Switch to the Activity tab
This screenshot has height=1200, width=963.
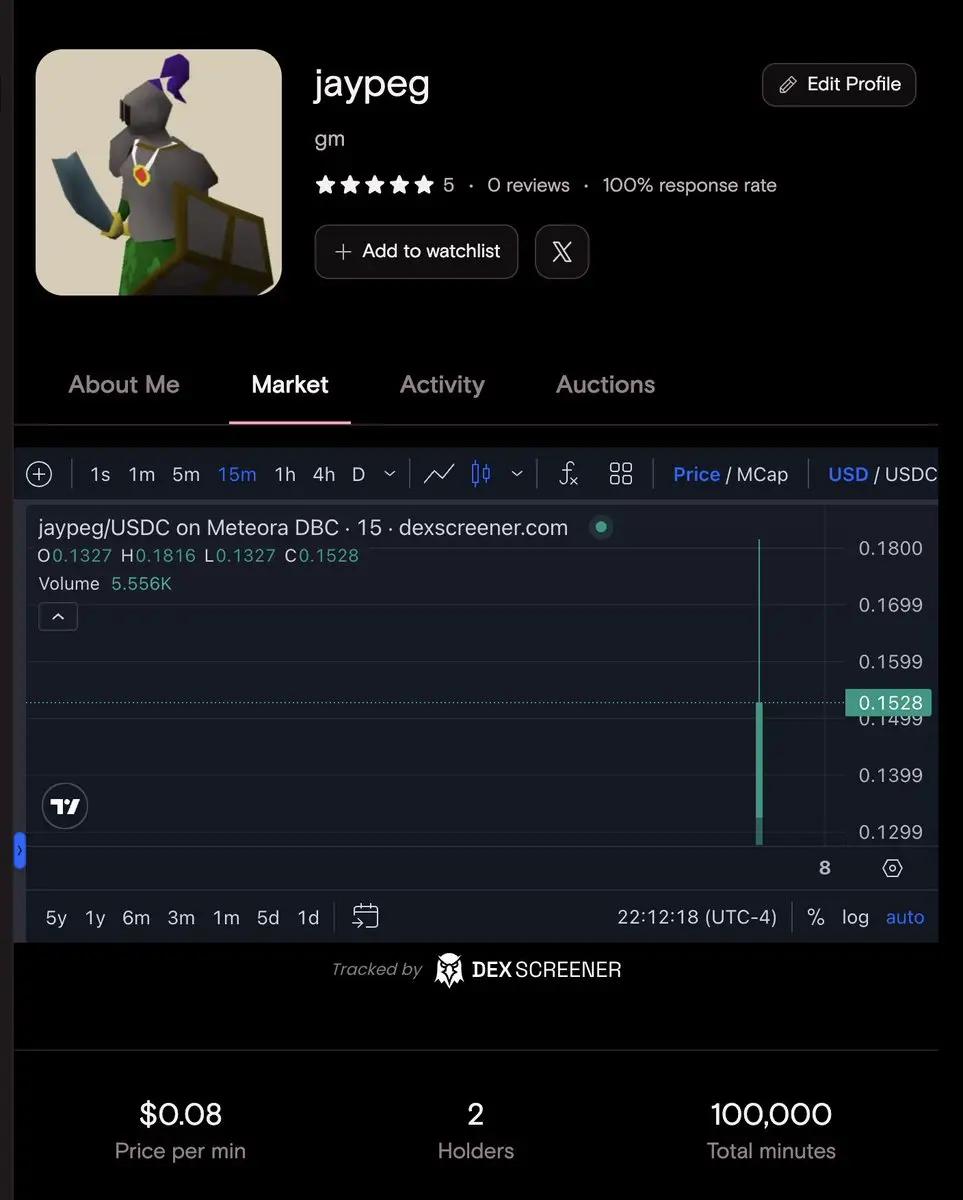click(x=442, y=385)
